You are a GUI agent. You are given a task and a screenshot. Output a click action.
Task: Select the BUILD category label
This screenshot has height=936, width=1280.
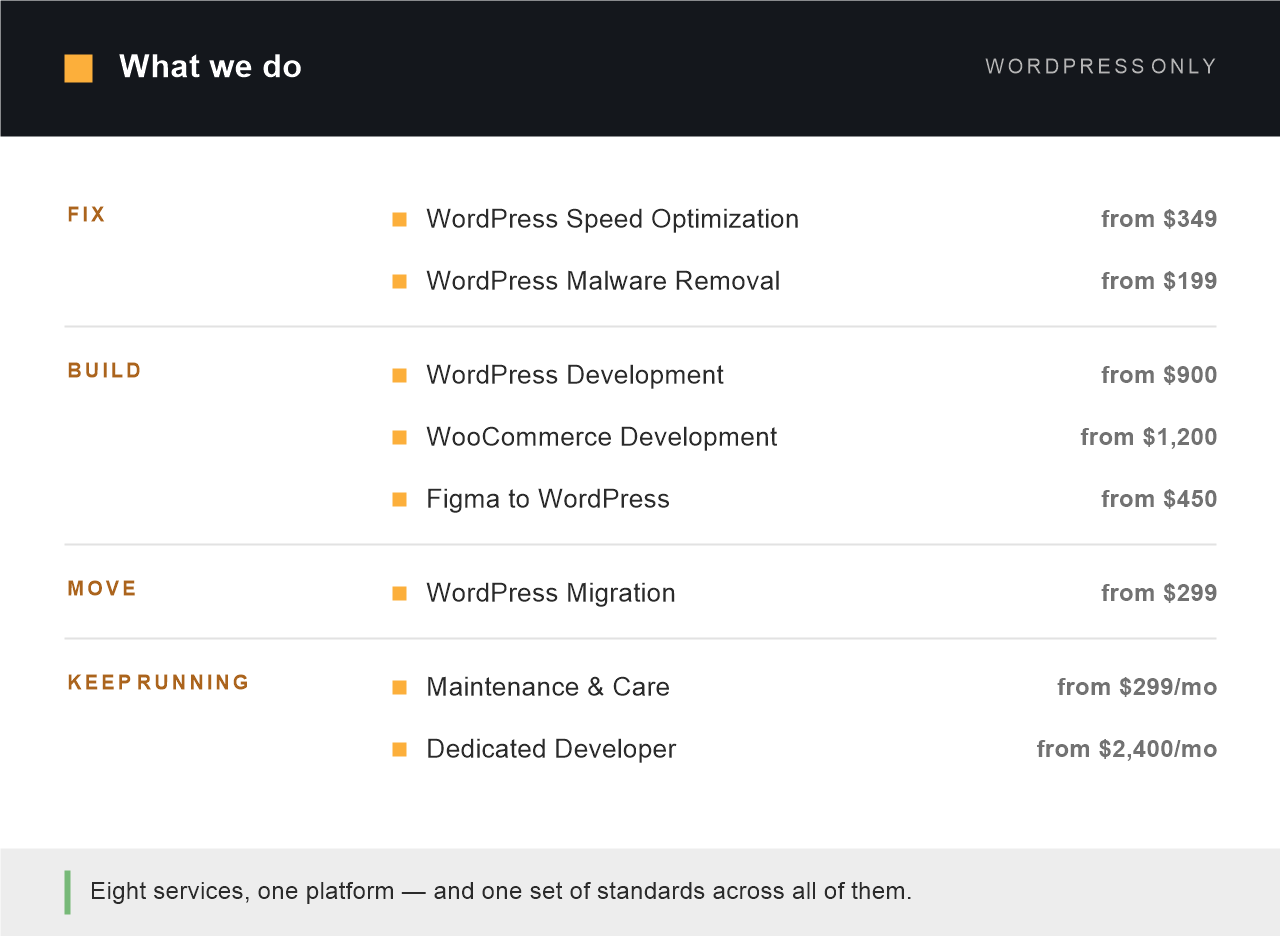coord(104,371)
